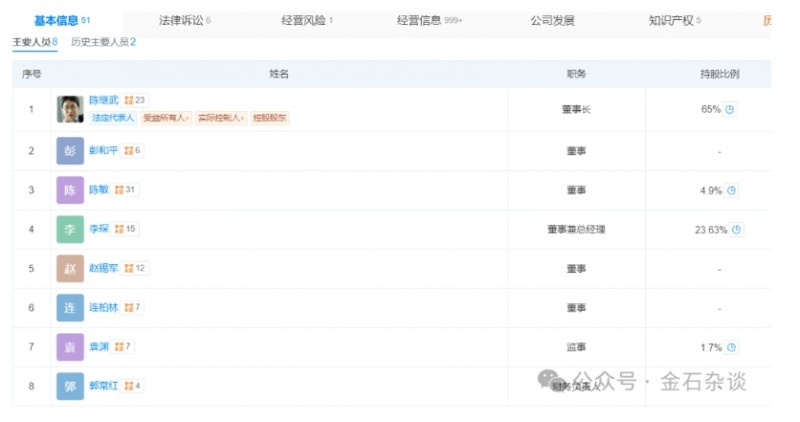Image resolution: width=800 pixels, height=422 pixels.
Task: Click the chart icon next to 23.63%
Action: 737,230
